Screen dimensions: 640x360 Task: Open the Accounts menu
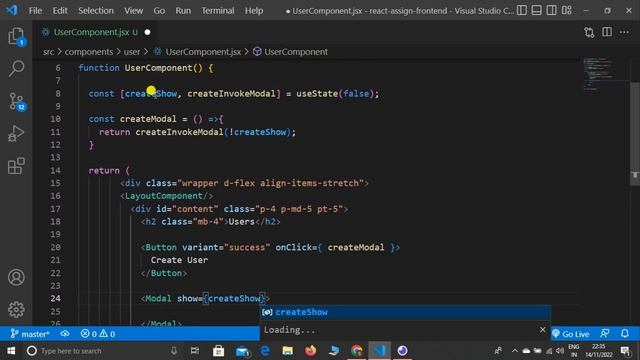coord(16,277)
